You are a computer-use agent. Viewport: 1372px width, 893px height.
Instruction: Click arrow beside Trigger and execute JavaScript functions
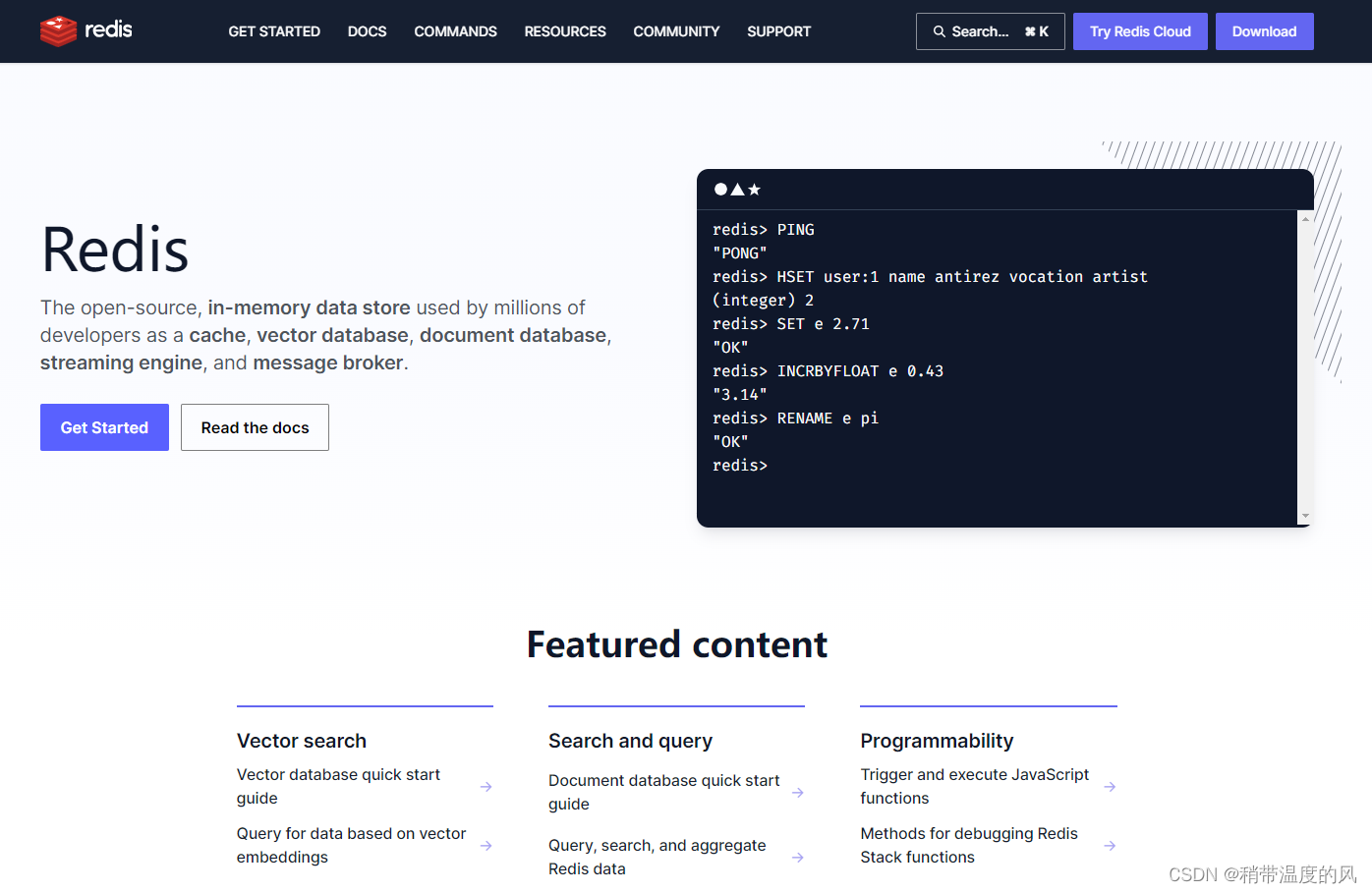(1110, 787)
